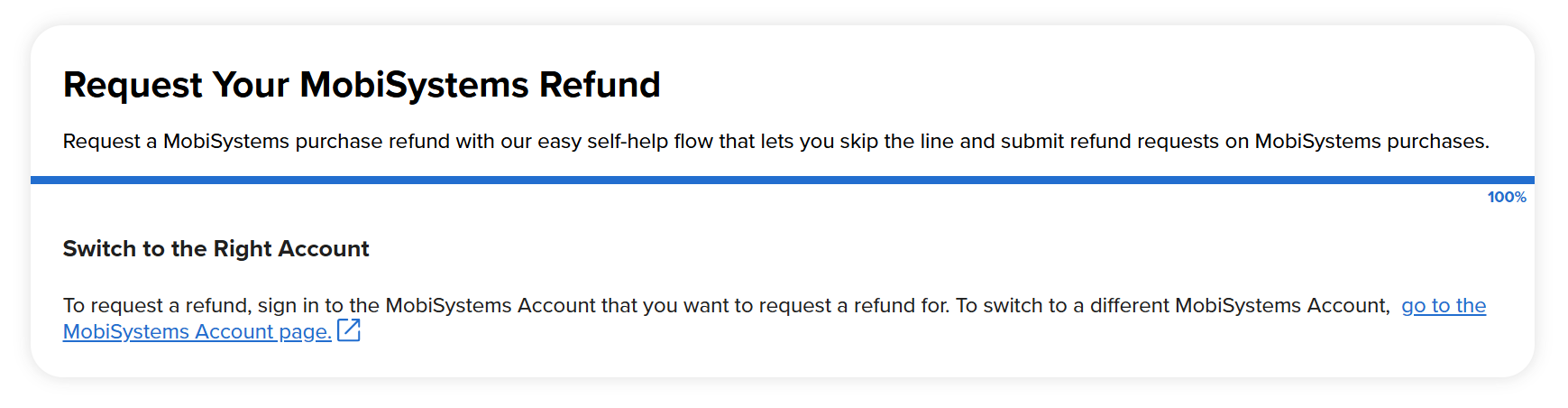Click the word 'MobiSystems' in the main heading
1568x408 pixels.
click(x=414, y=85)
